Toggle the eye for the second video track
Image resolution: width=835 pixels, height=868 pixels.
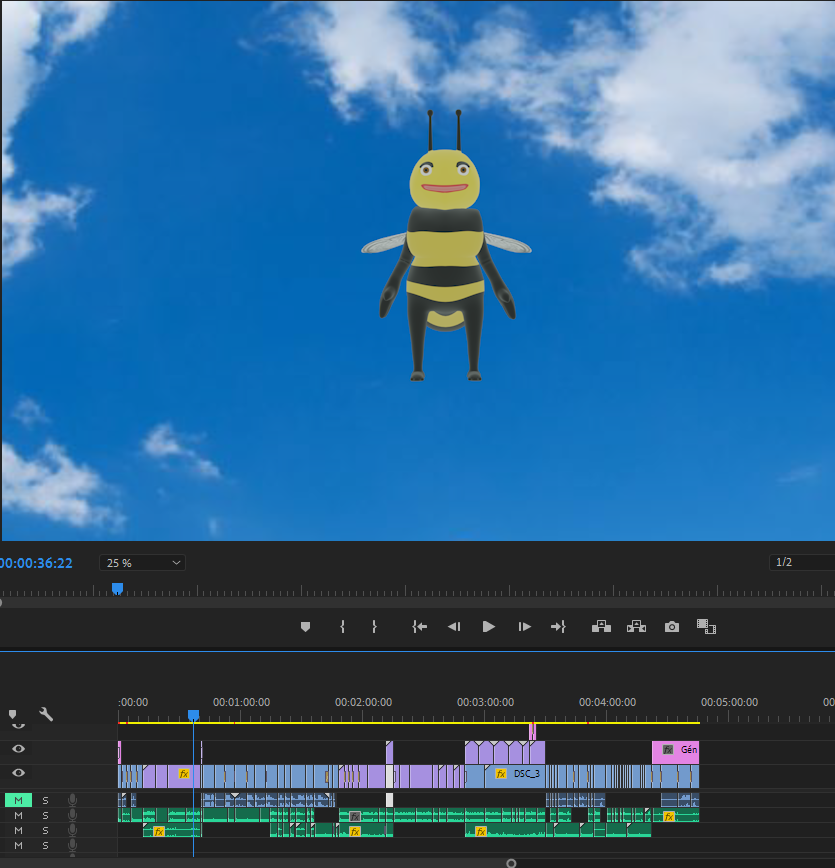pyautogui.click(x=18, y=749)
